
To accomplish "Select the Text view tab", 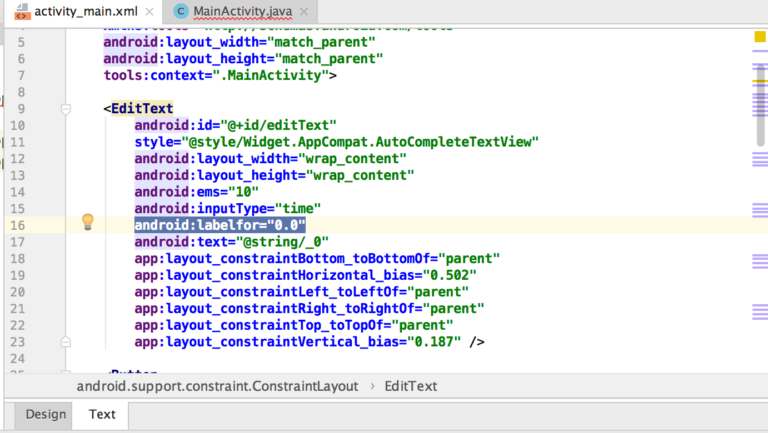I will (x=102, y=414).
